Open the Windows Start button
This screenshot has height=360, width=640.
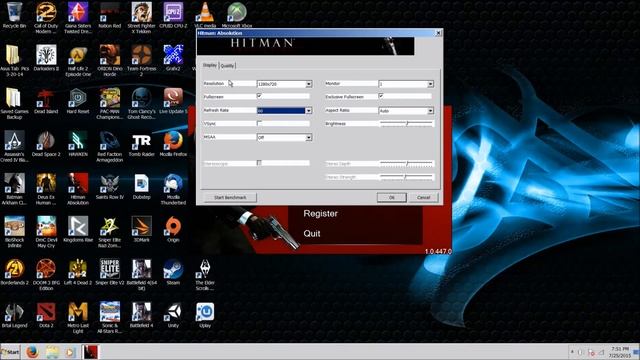tap(10, 352)
